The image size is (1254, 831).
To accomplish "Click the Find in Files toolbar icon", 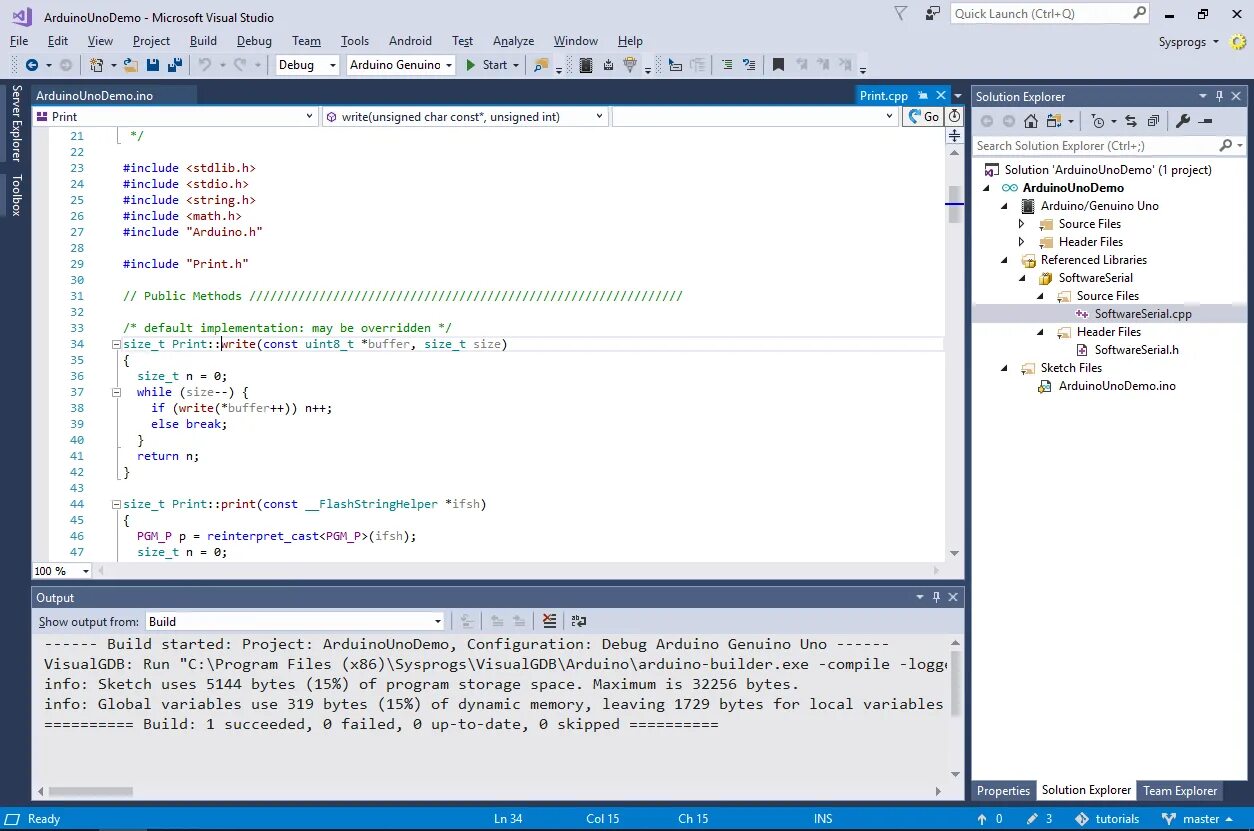I will click(541, 65).
